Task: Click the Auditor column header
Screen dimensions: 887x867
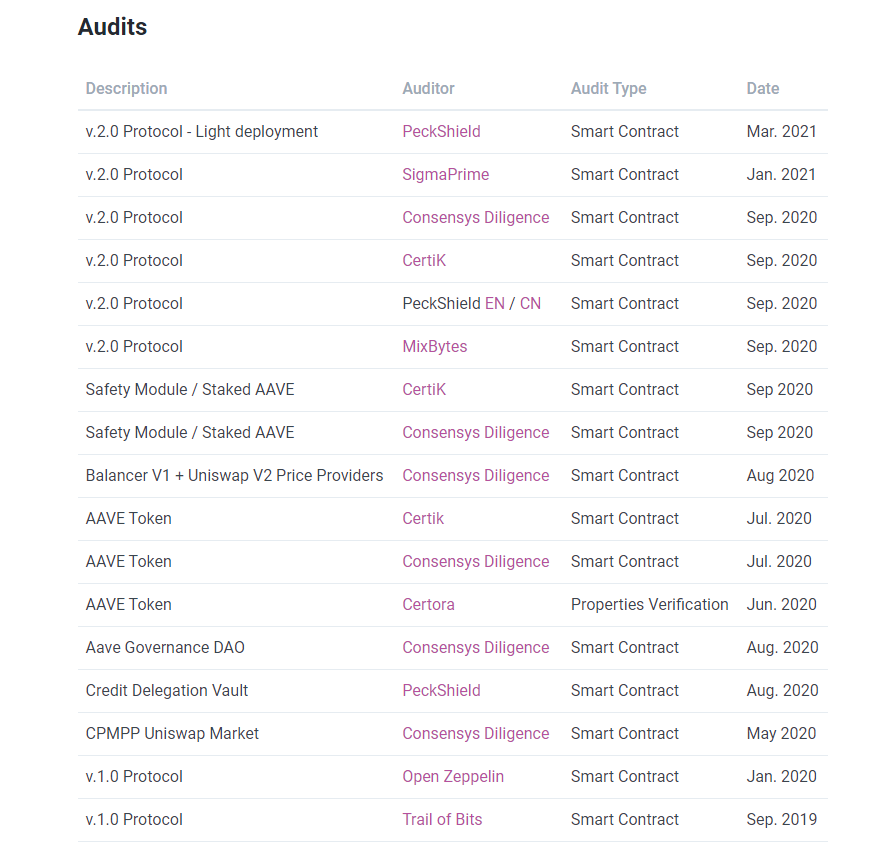Action: pyautogui.click(x=428, y=88)
